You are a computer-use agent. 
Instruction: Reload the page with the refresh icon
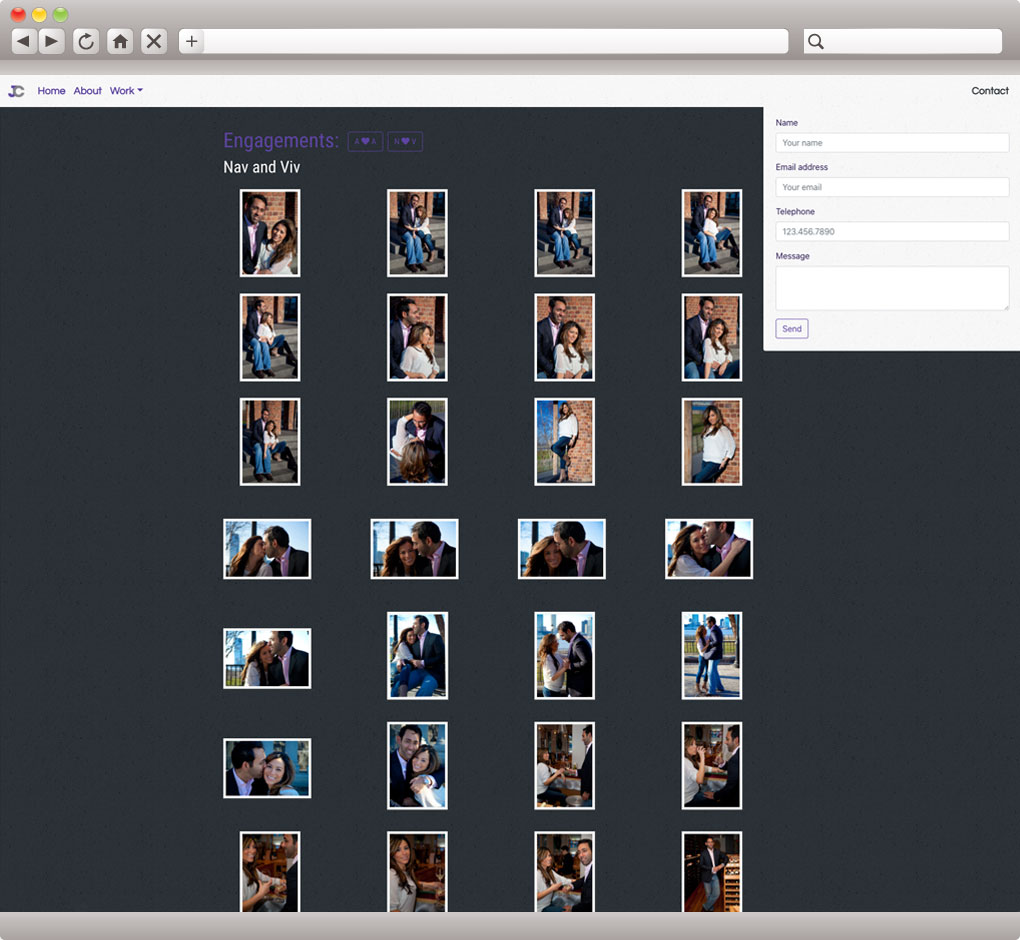[x=86, y=41]
